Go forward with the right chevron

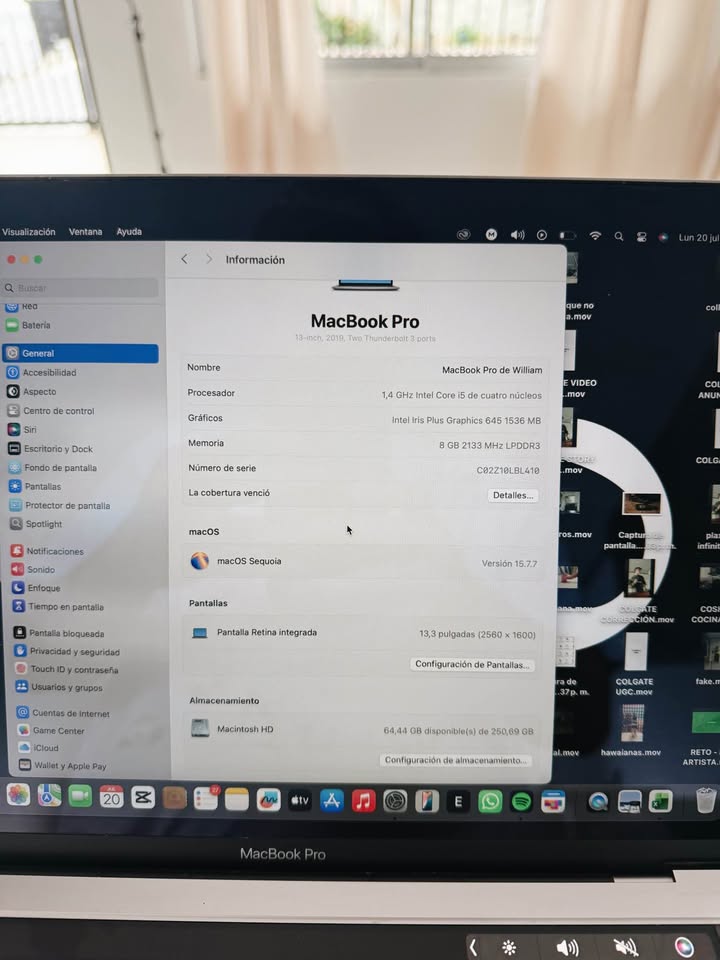coord(209,259)
